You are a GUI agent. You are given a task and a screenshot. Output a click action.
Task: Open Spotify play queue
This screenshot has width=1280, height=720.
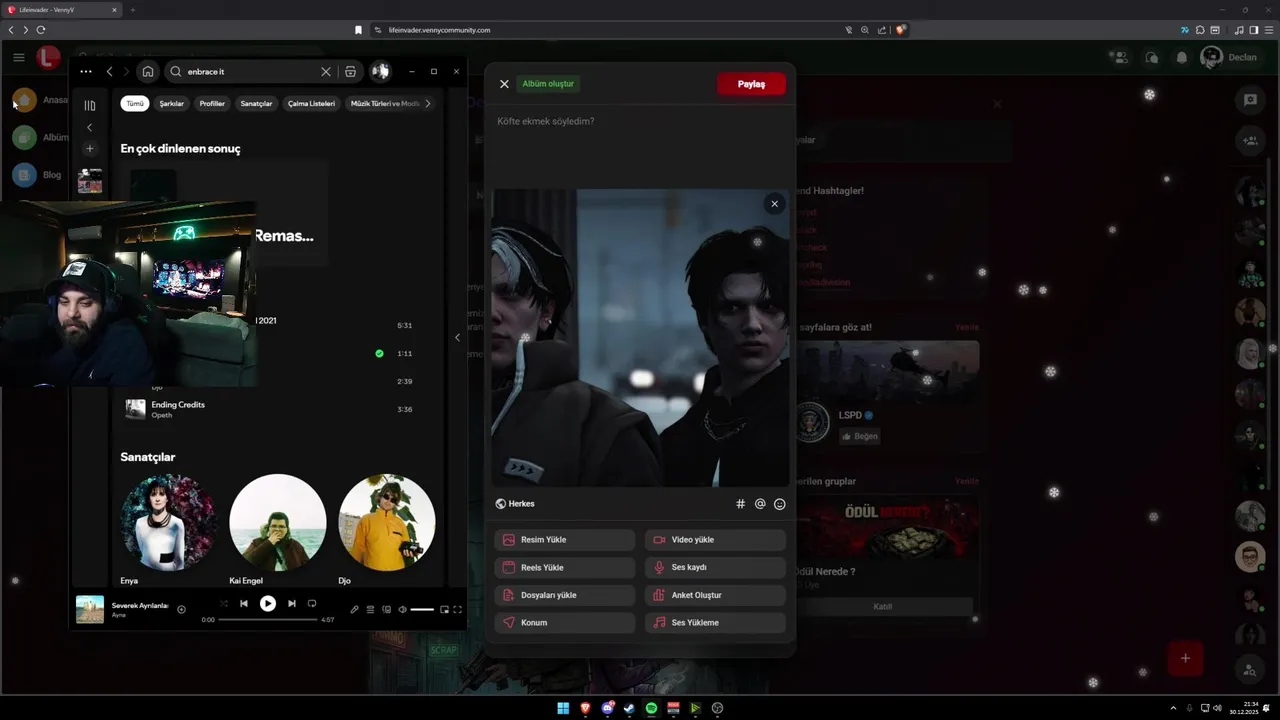pos(370,610)
